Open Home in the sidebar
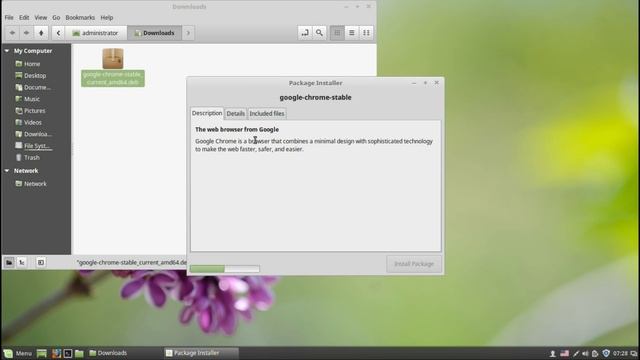Image resolution: width=640 pixels, height=360 pixels. point(28,64)
